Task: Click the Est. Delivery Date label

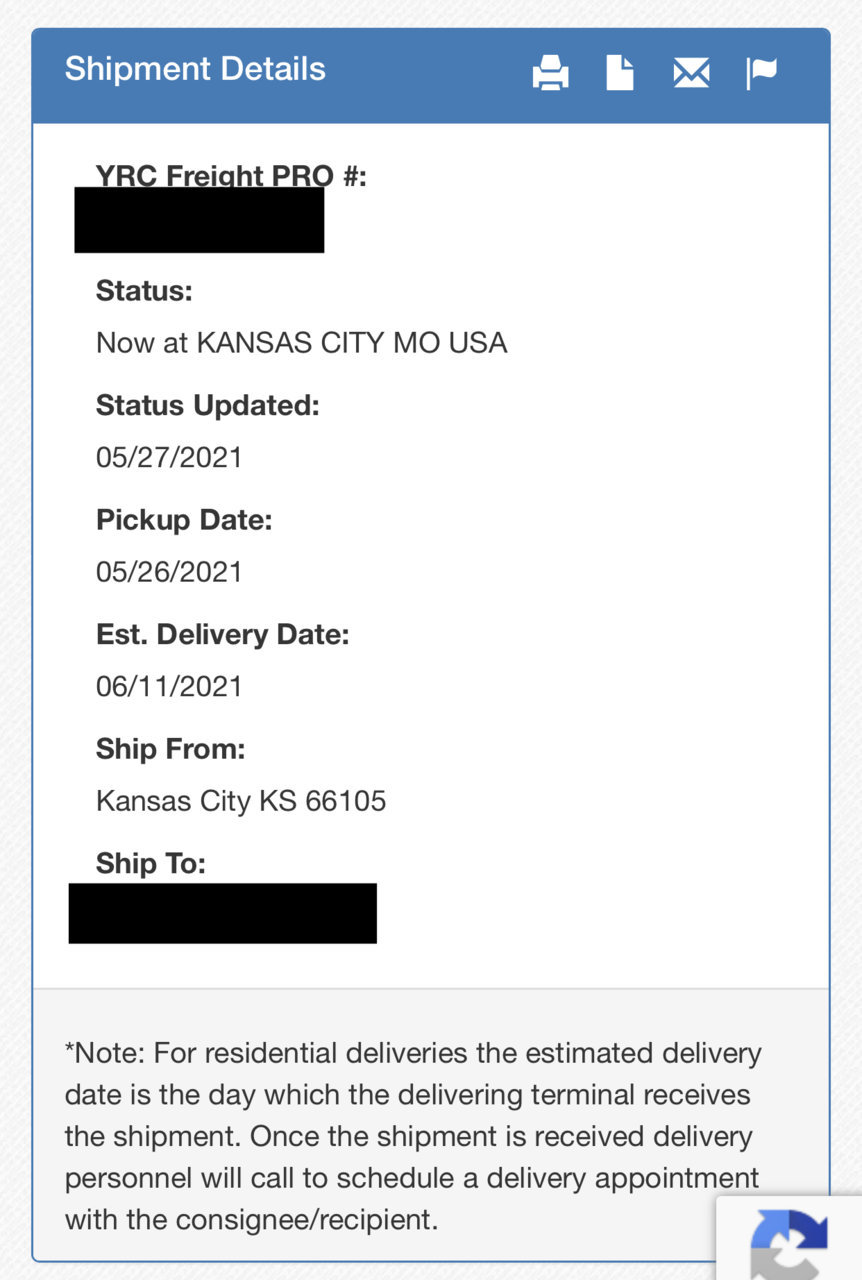Action: pos(223,635)
